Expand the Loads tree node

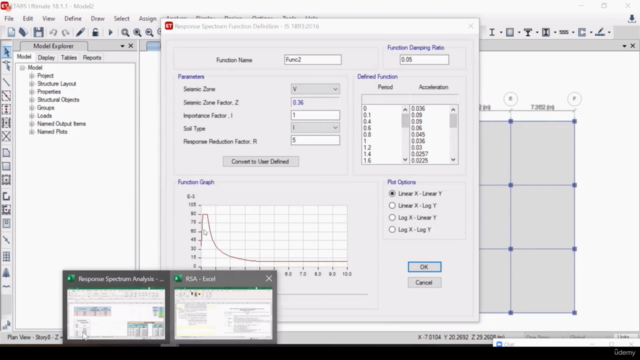31,116
